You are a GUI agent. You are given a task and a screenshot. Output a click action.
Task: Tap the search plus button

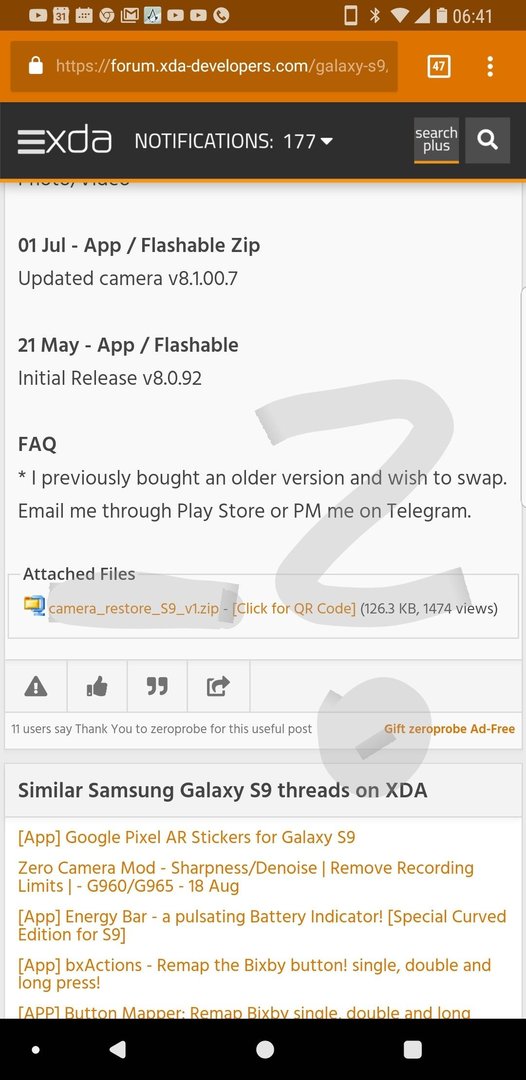[436, 141]
